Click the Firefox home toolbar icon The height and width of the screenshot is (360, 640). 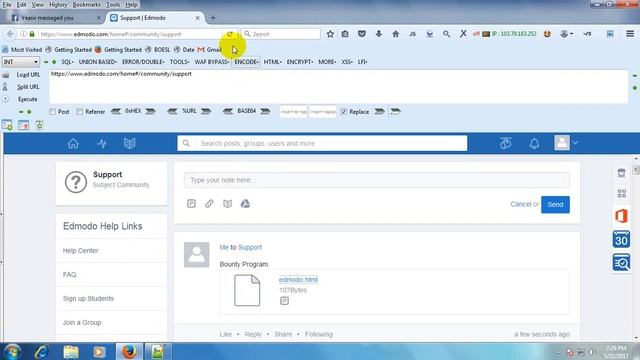396,34
